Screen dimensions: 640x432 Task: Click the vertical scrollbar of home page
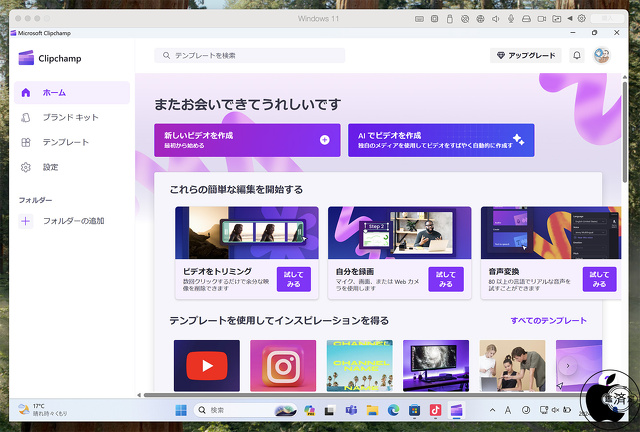[x=624, y=131]
